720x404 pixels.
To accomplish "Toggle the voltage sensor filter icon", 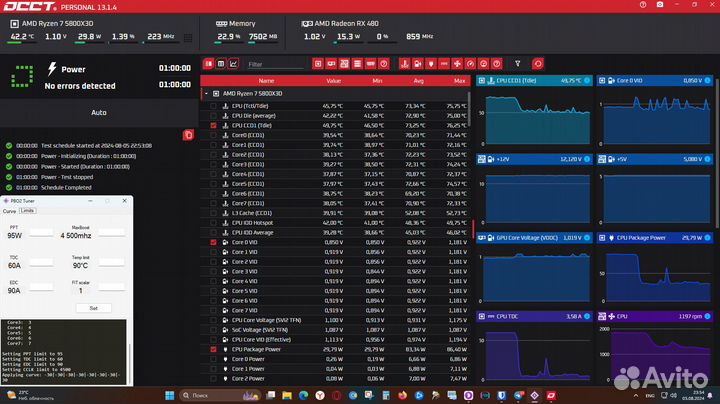I will (x=417, y=64).
